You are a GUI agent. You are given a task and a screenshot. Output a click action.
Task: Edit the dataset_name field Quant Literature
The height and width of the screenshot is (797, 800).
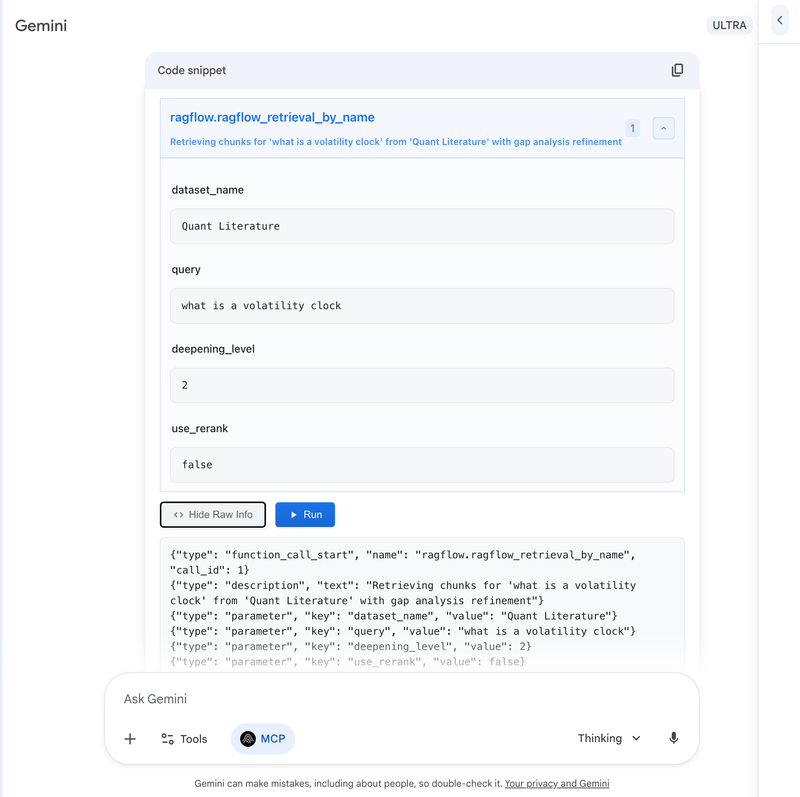point(422,226)
